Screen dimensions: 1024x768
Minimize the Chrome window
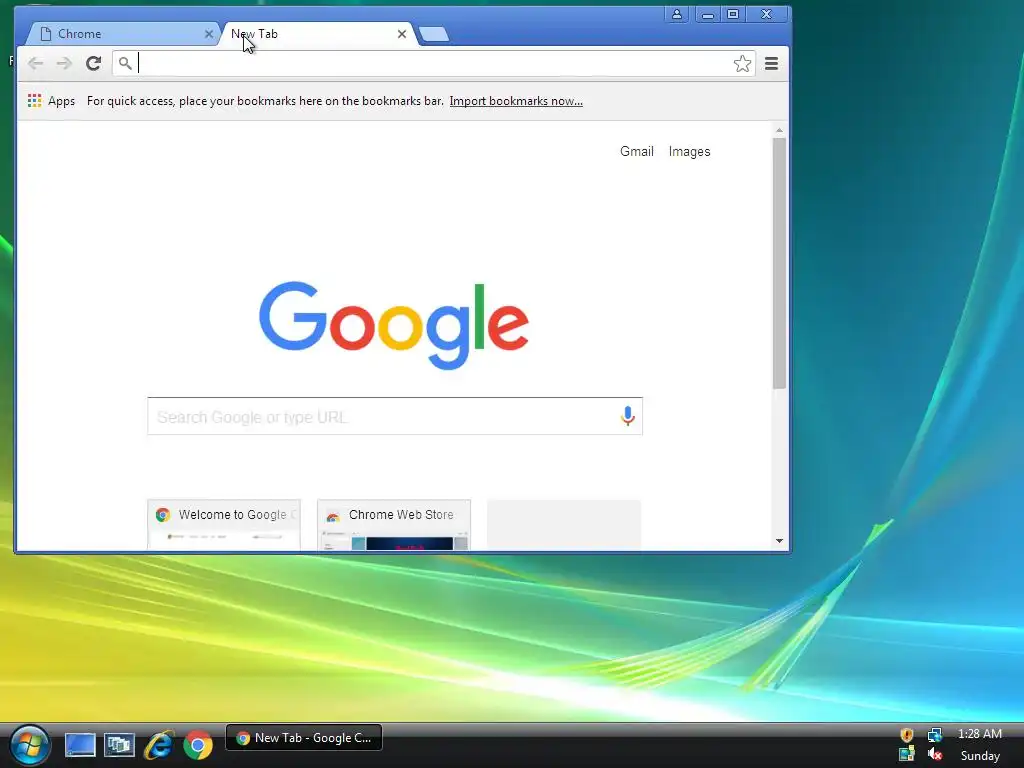pos(707,14)
